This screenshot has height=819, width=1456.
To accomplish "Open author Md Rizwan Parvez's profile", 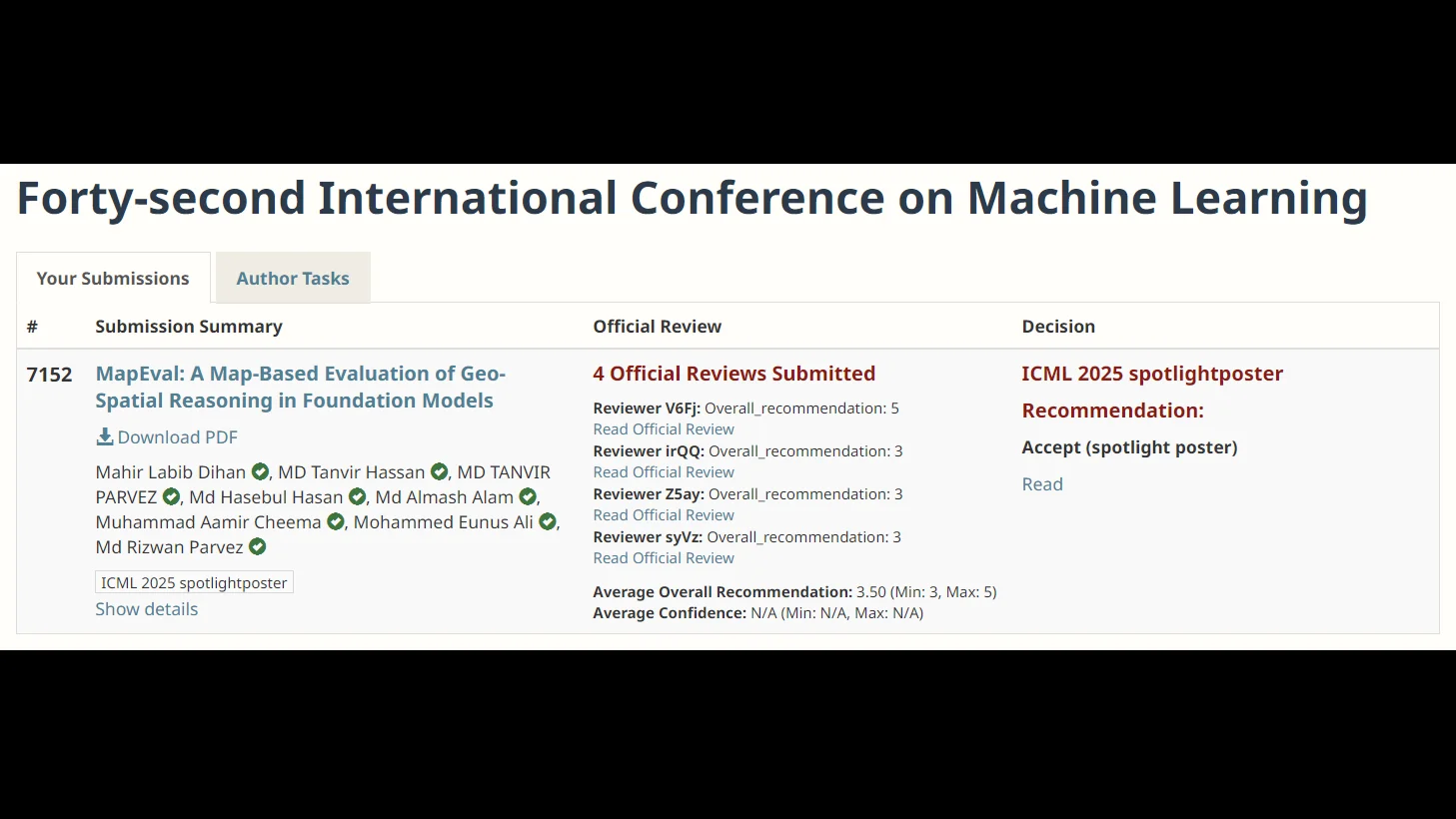I will pyautogui.click(x=170, y=546).
